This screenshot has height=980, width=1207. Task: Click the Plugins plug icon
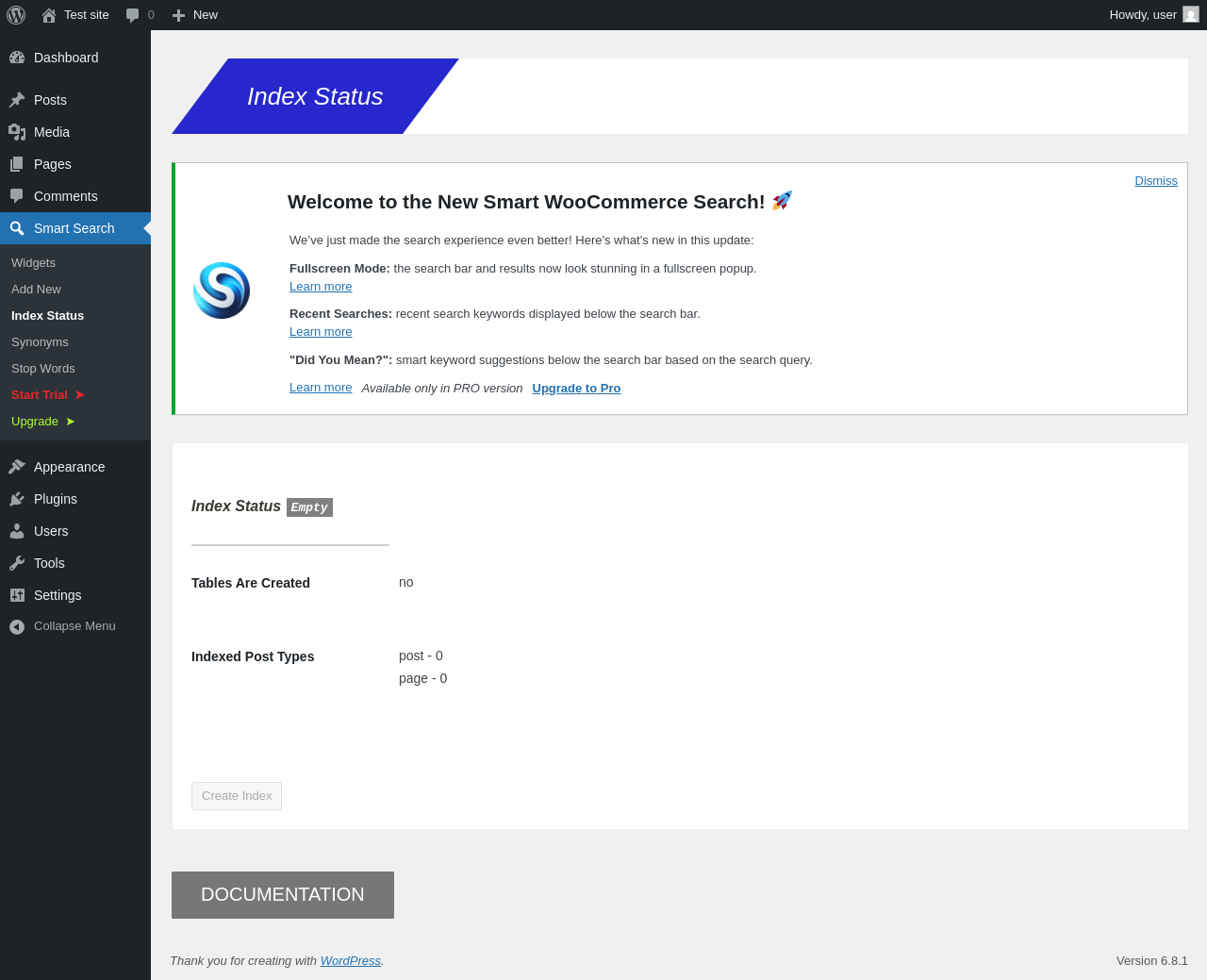coord(17,499)
